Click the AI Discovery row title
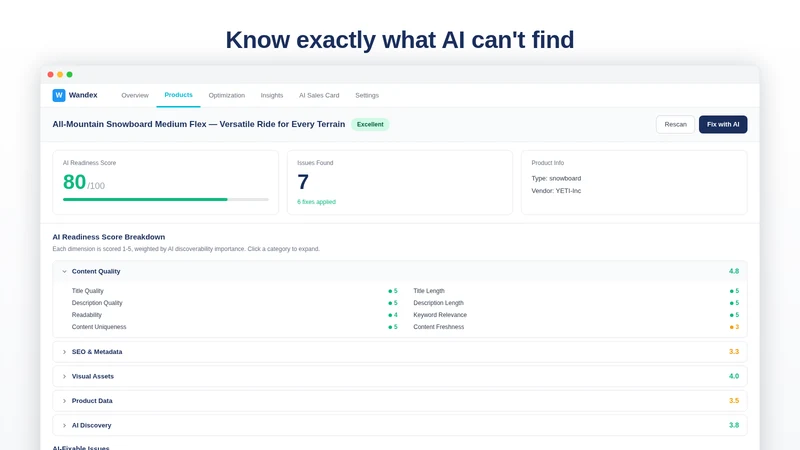Image resolution: width=800 pixels, height=450 pixels. pos(91,426)
